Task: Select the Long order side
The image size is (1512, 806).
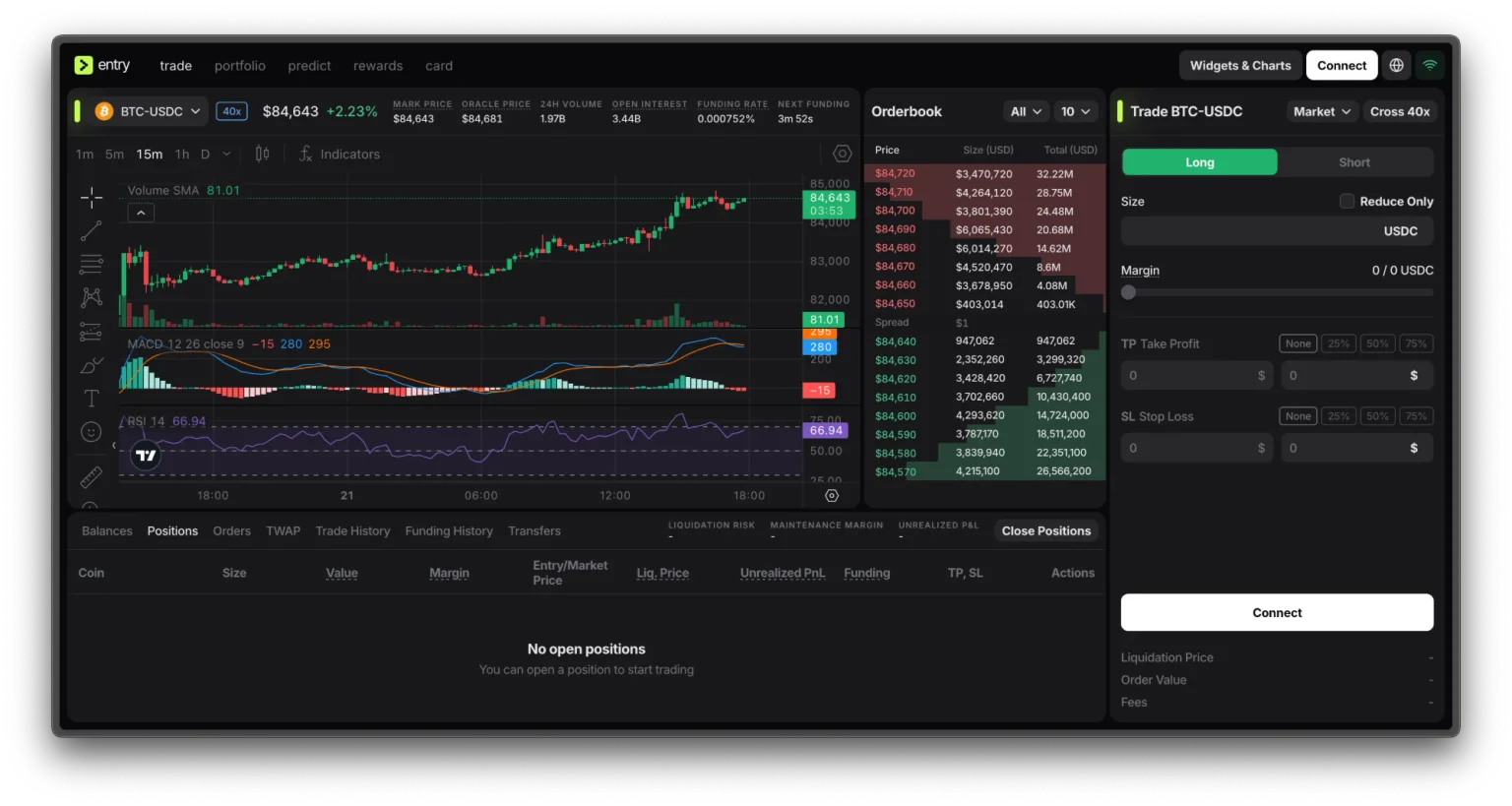Action: click(1200, 162)
